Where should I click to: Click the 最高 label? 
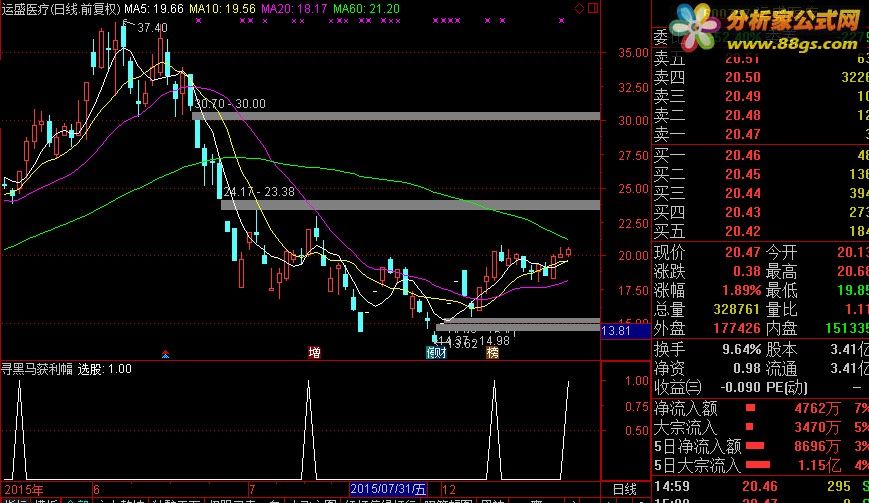[x=781, y=271]
